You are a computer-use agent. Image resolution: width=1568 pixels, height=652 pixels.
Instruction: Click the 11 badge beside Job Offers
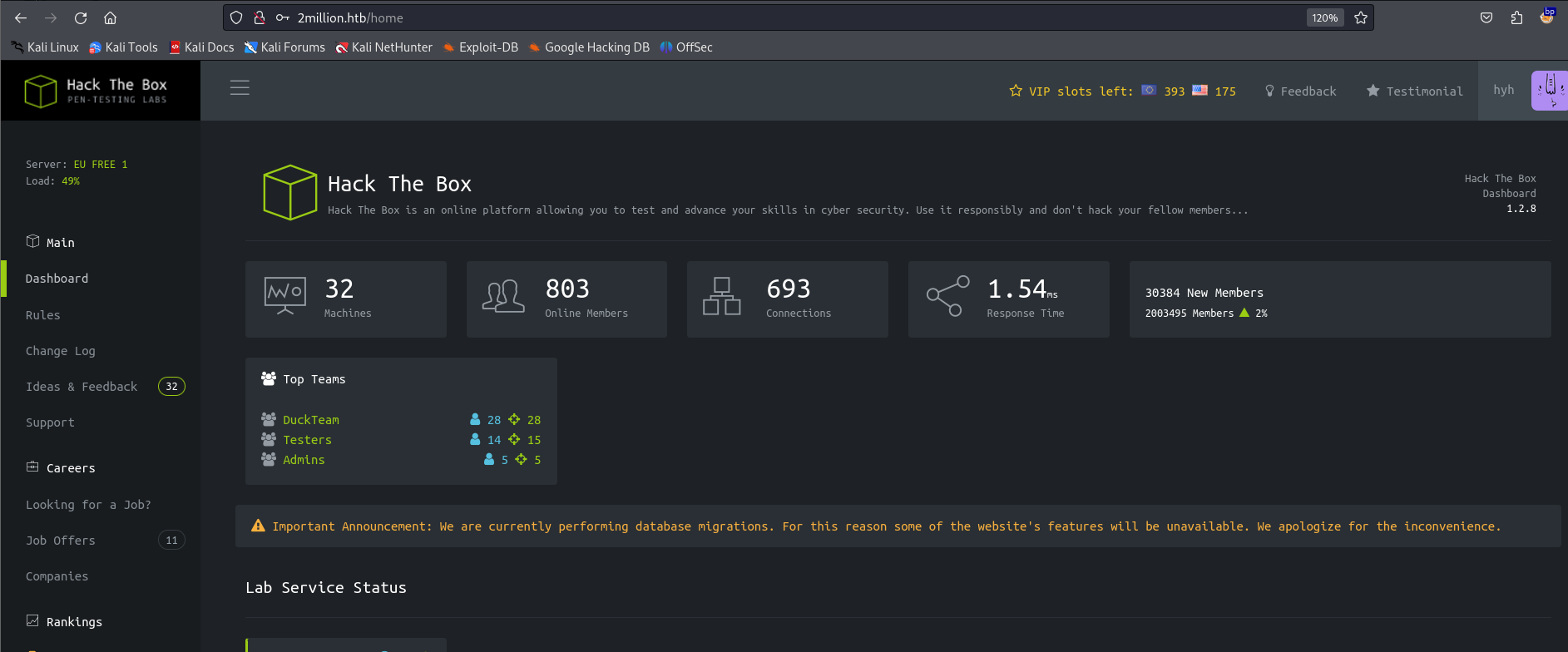[171, 541]
